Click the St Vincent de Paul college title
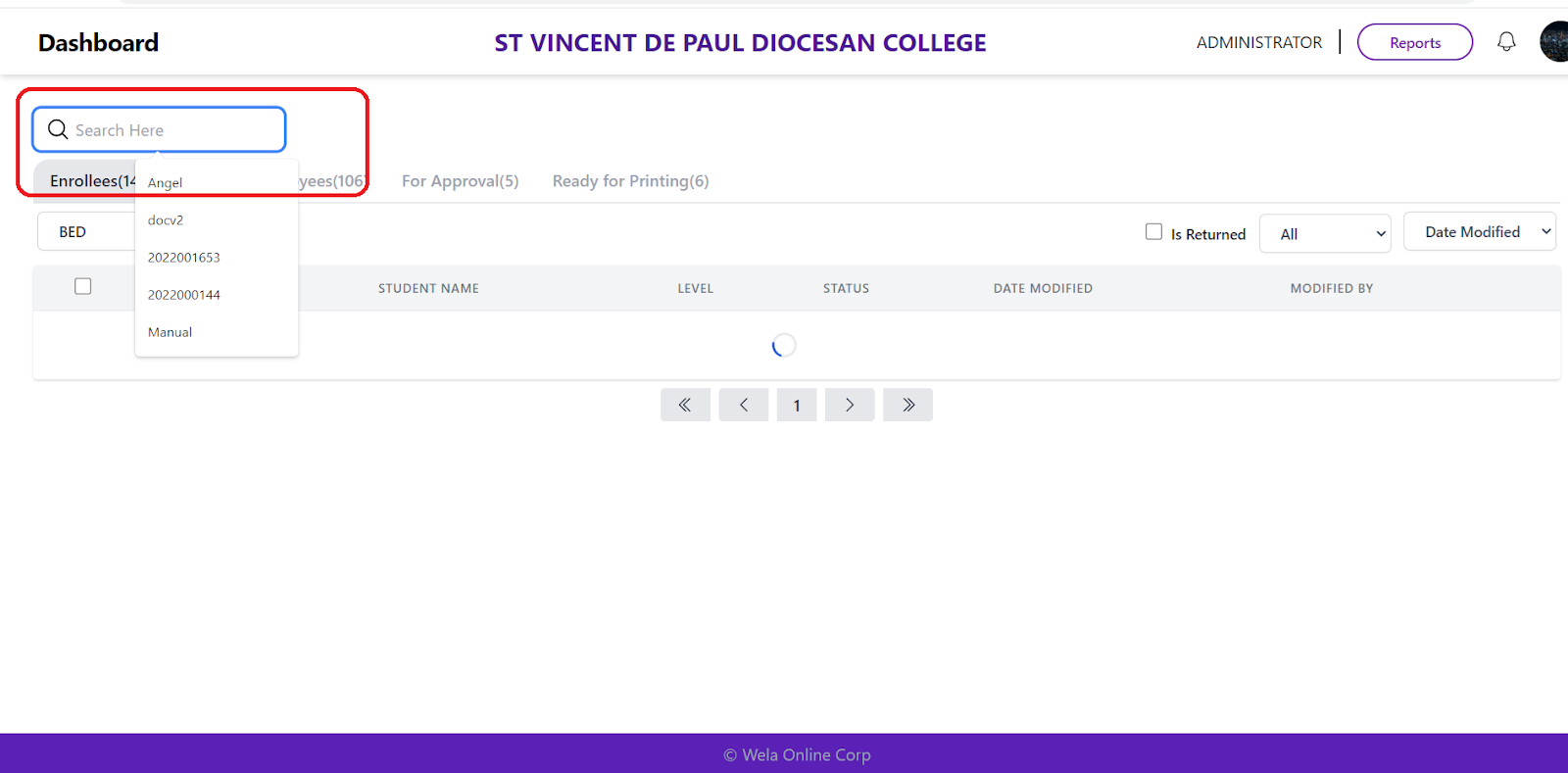Viewport: 1568px width, 773px height. click(740, 43)
